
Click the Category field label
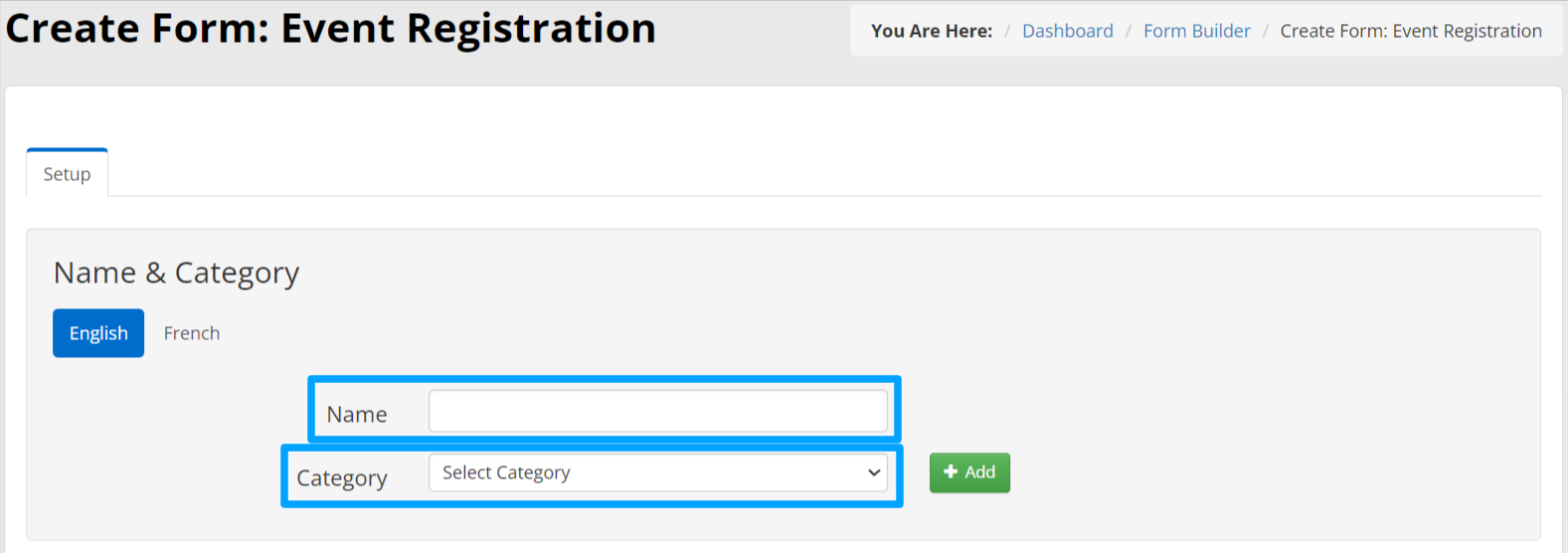342,478
